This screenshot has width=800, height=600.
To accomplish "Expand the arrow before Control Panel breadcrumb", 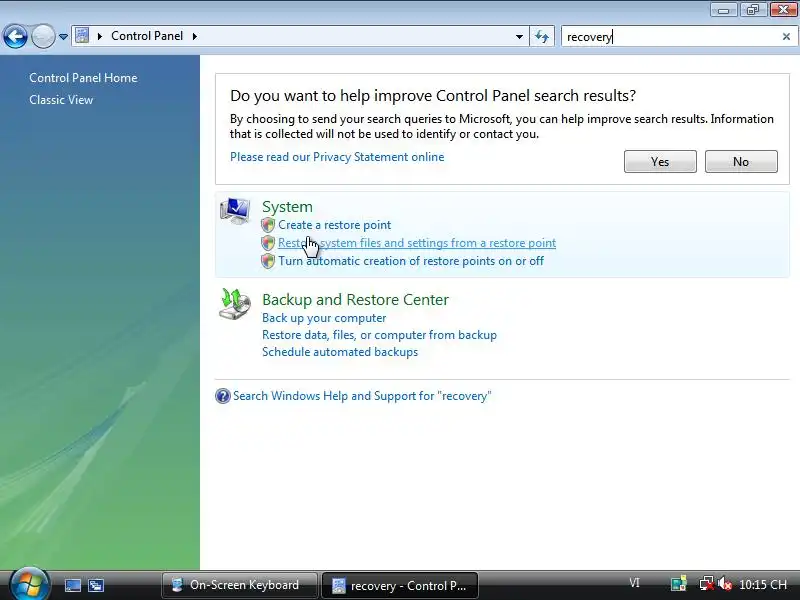I will click(x=100, y=36).
